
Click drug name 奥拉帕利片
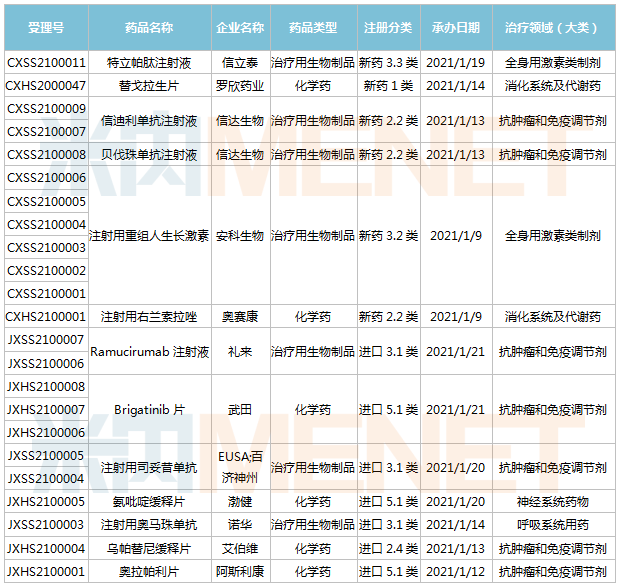[x=149, y=572]
